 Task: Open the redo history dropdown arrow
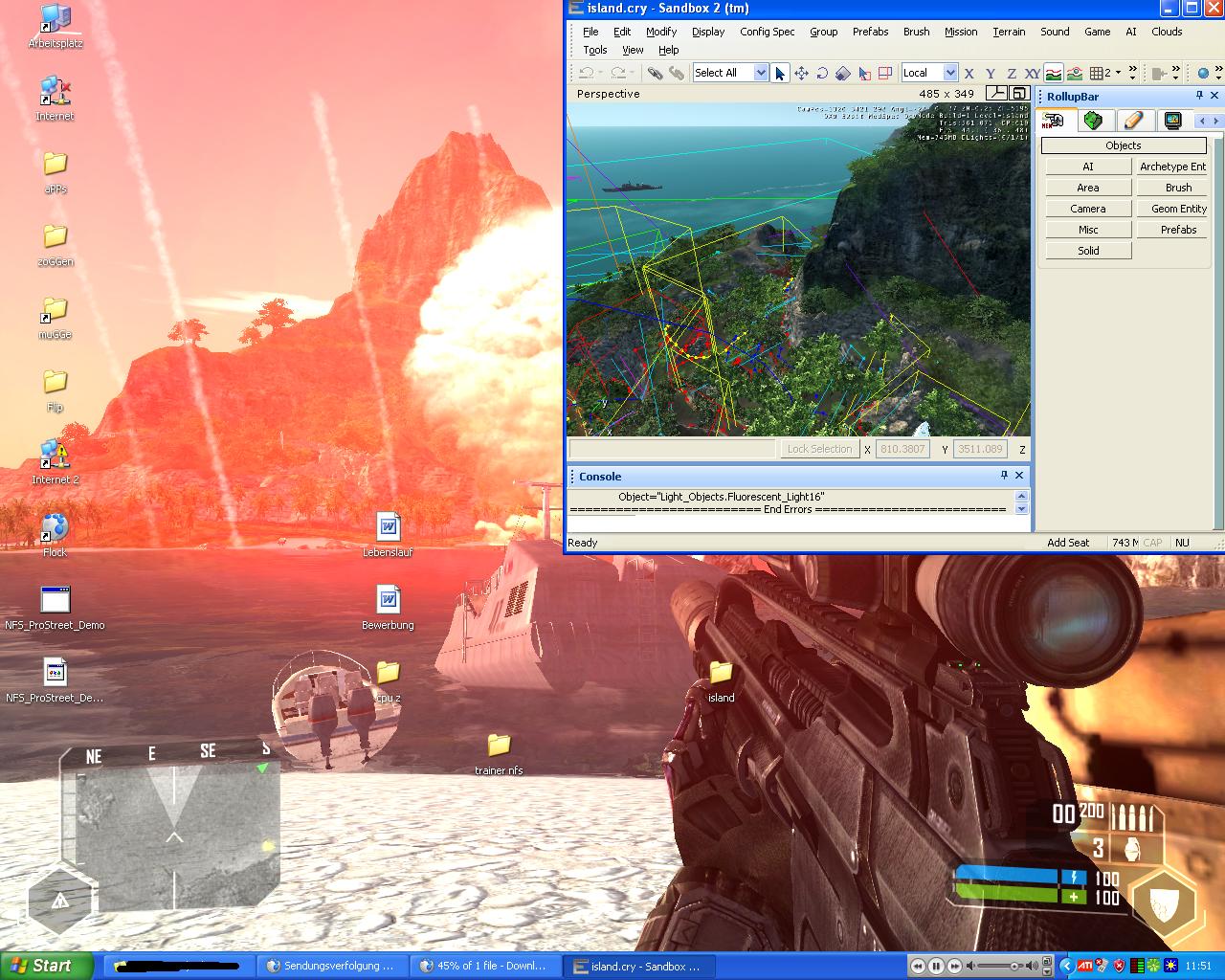(x=633, y=73)
